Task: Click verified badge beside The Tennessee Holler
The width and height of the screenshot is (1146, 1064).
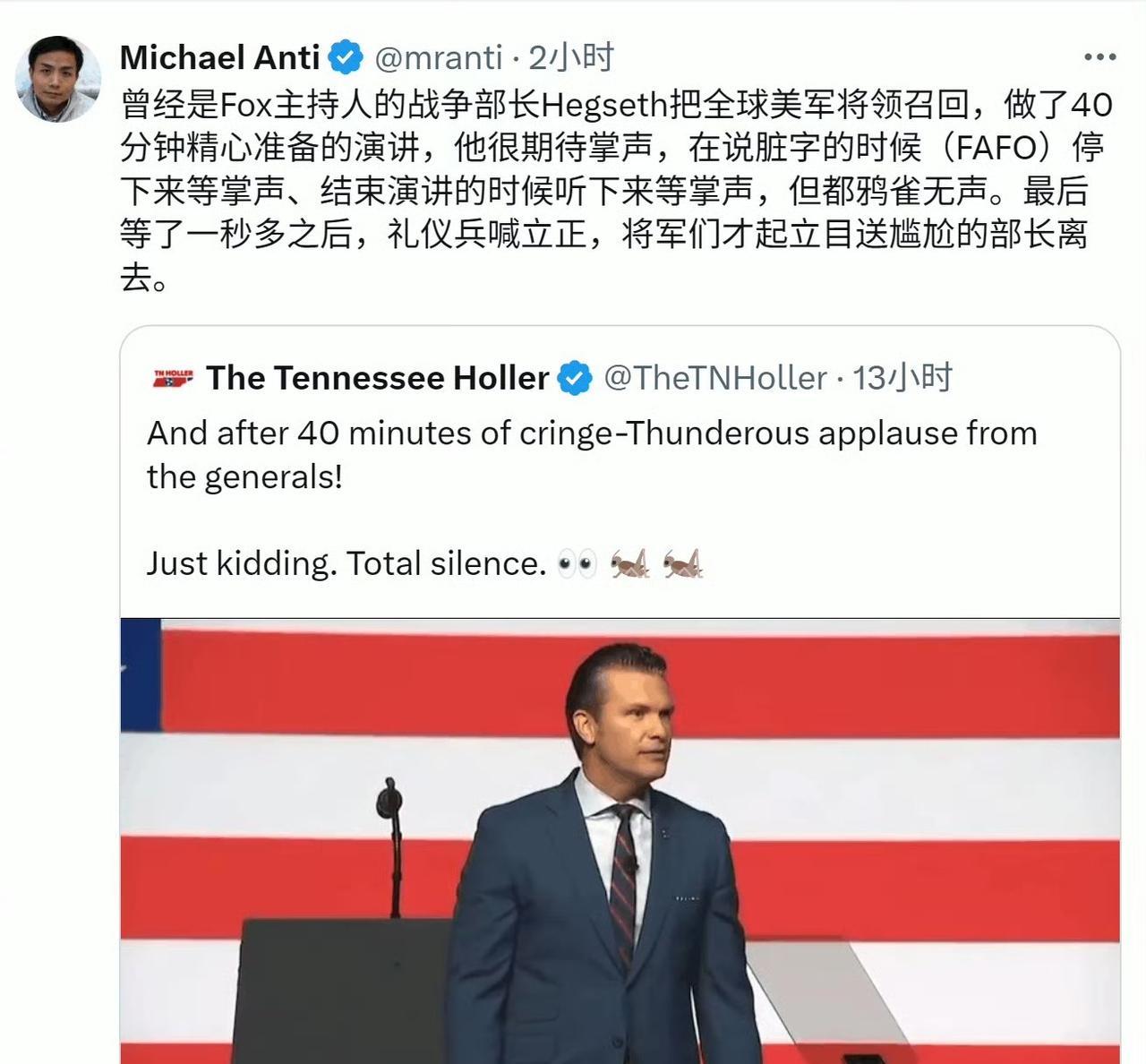Action: pos(575,378)
